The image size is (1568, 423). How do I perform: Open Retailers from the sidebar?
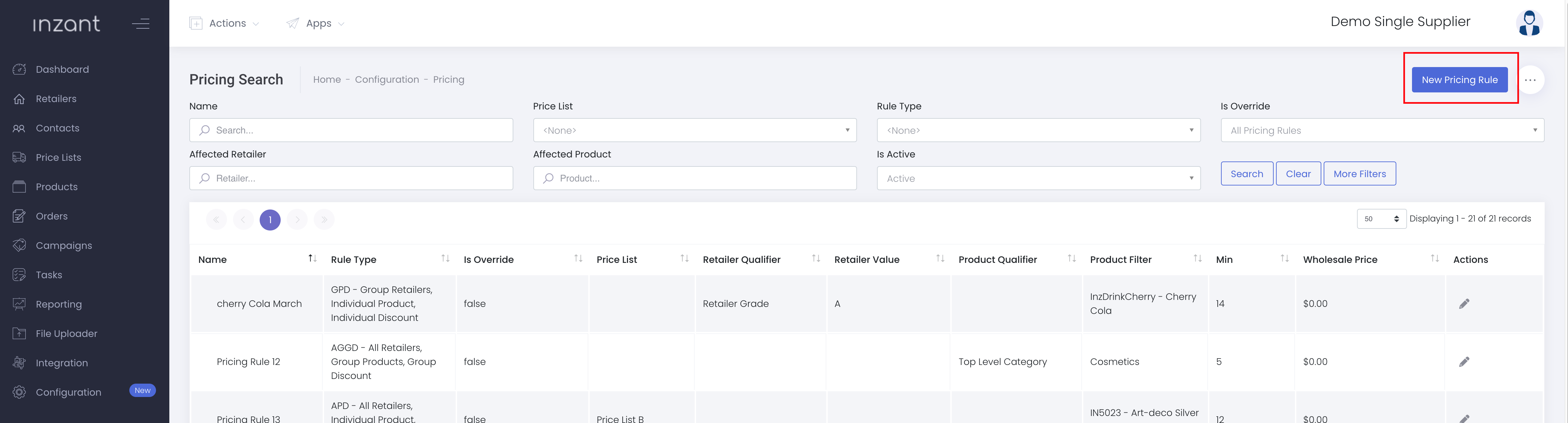tap(56, 99)
